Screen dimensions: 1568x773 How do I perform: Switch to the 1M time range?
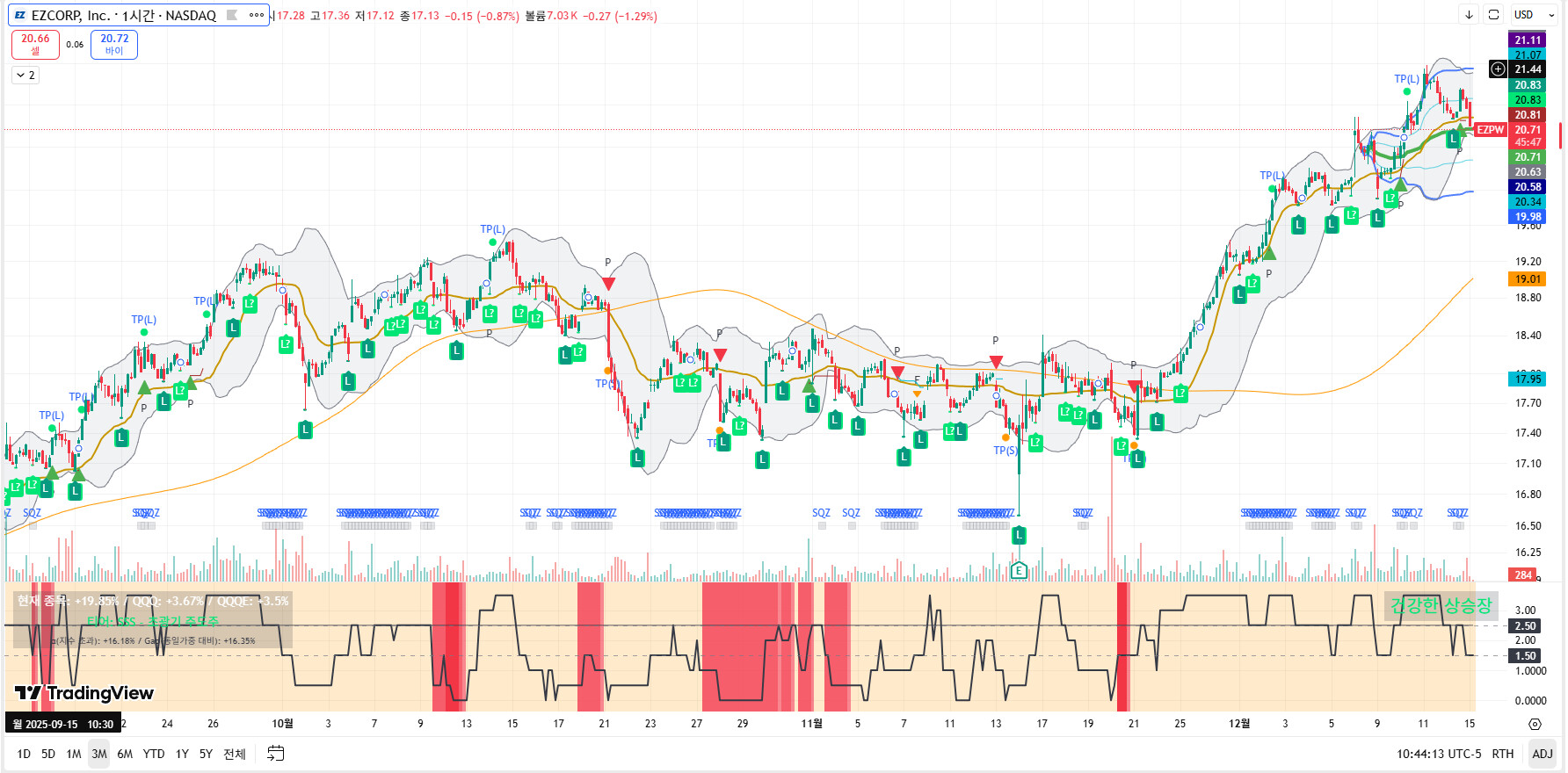[74, 754]
